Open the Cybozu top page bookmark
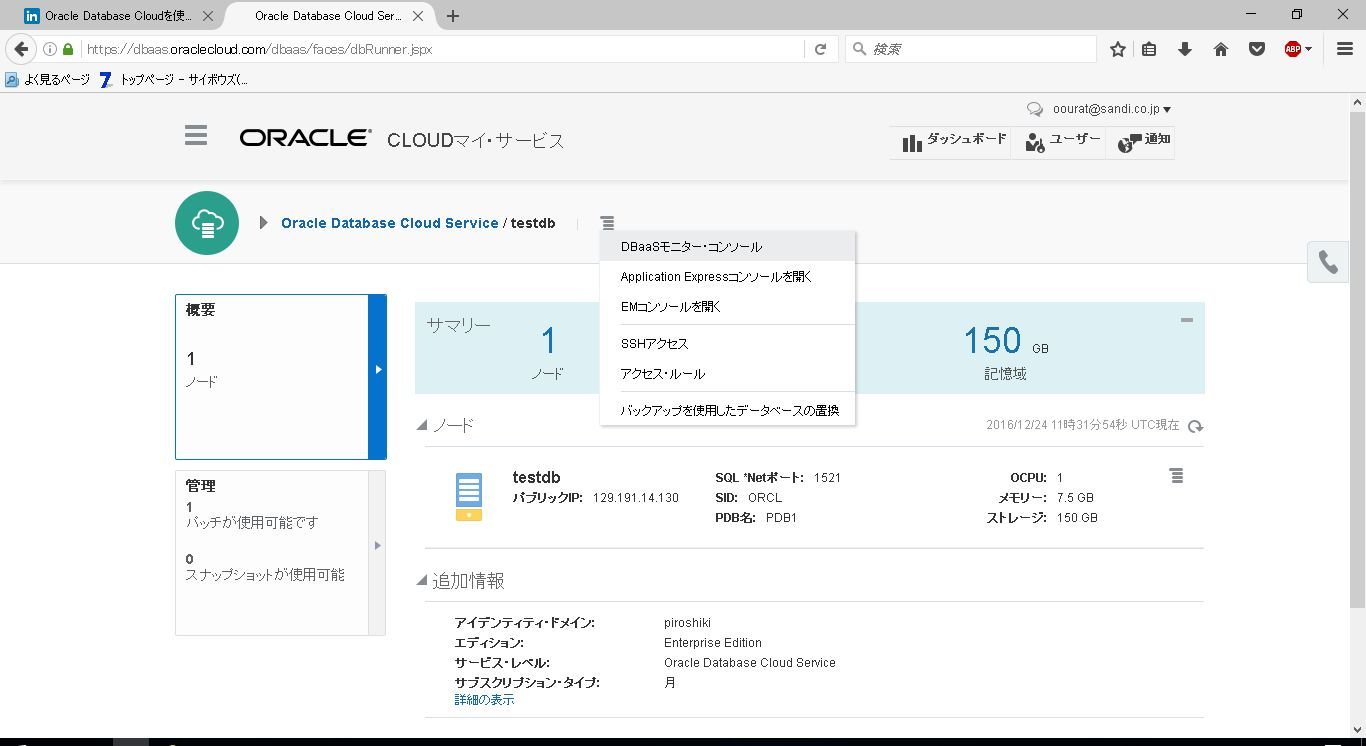The height and width of the screenshot is (746, 1366). pyautogui.click(x=174, y=80)
